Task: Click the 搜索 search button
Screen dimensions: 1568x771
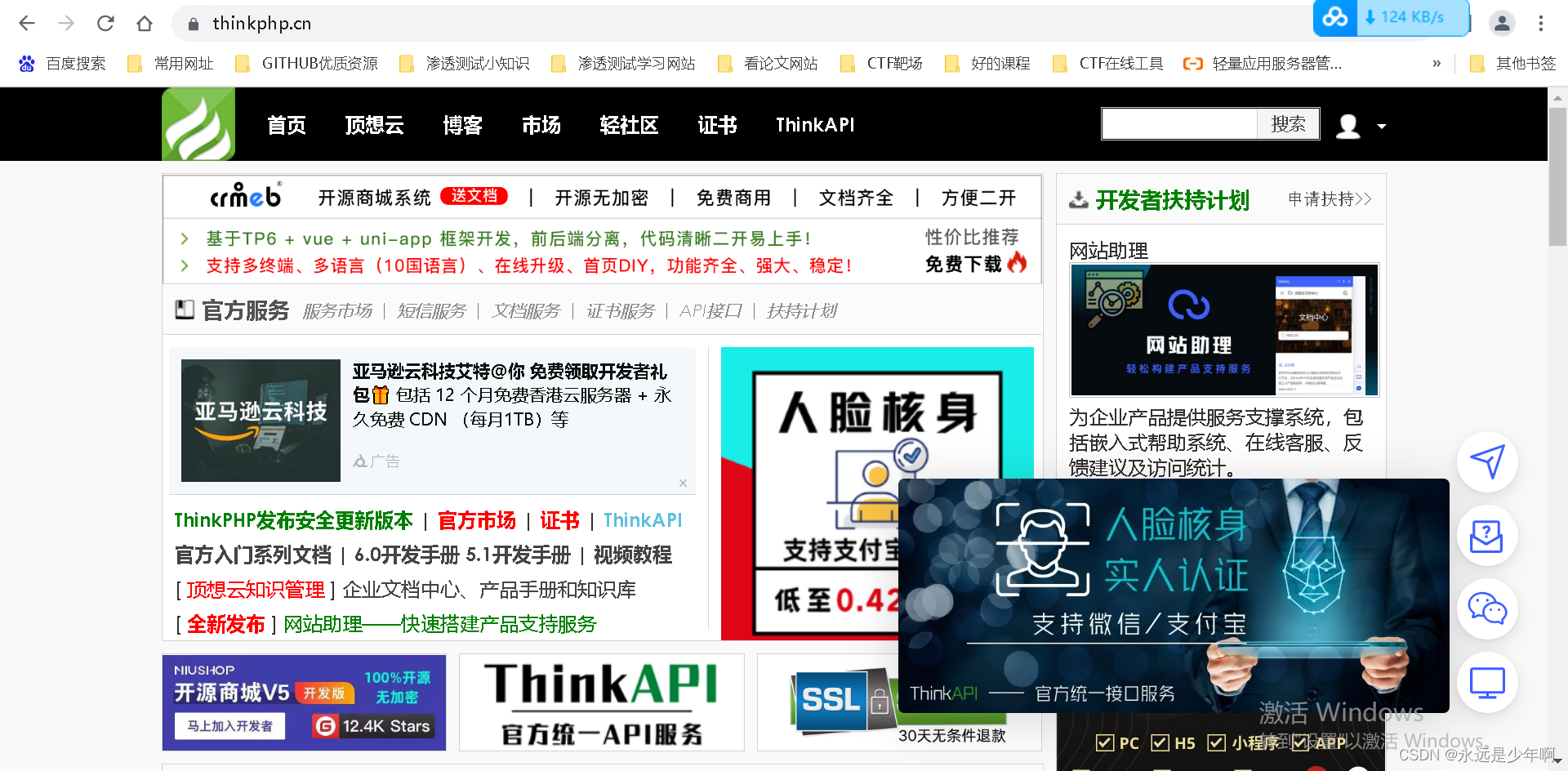Action: [x=1288, y=123]
